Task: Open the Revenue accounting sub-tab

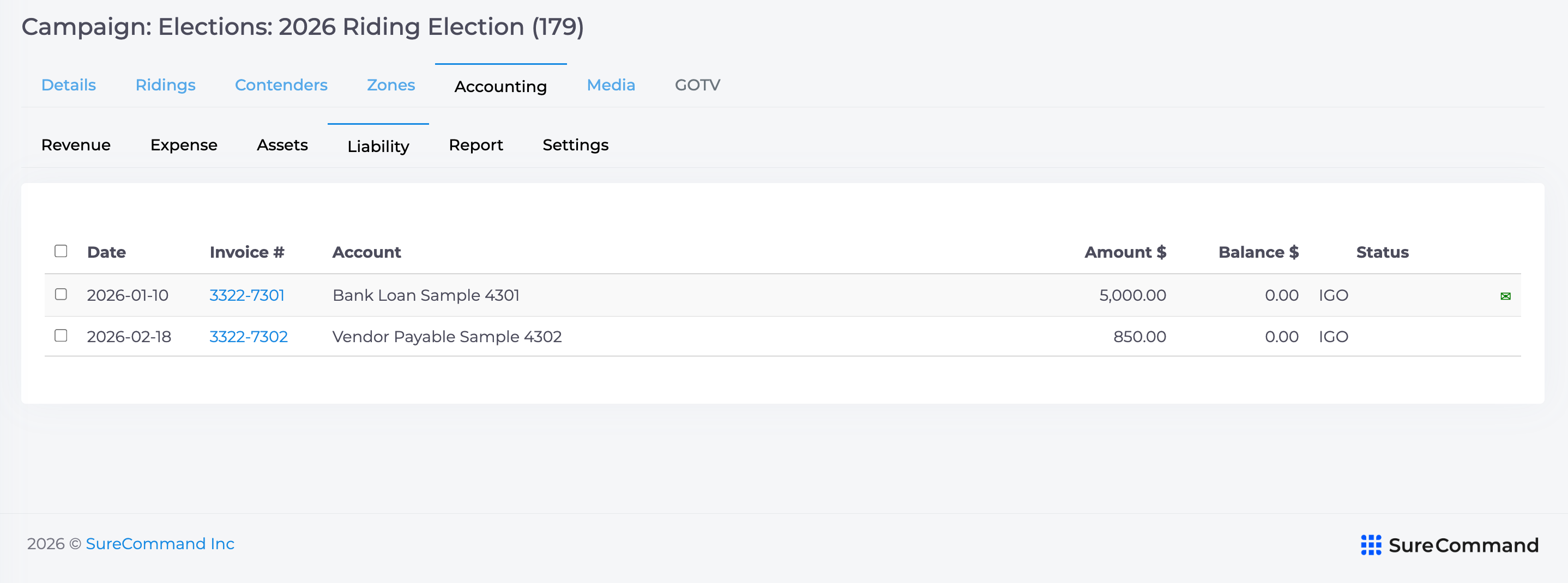Action: (76, 145)
